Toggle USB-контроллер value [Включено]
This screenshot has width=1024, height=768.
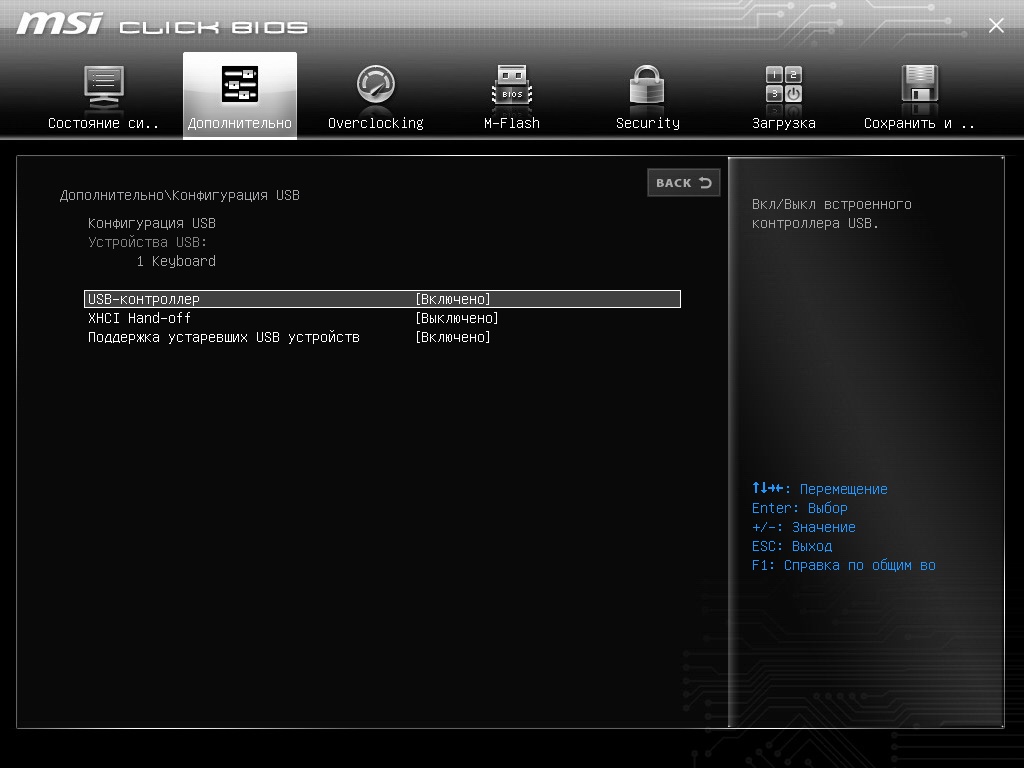pos(453,299)
